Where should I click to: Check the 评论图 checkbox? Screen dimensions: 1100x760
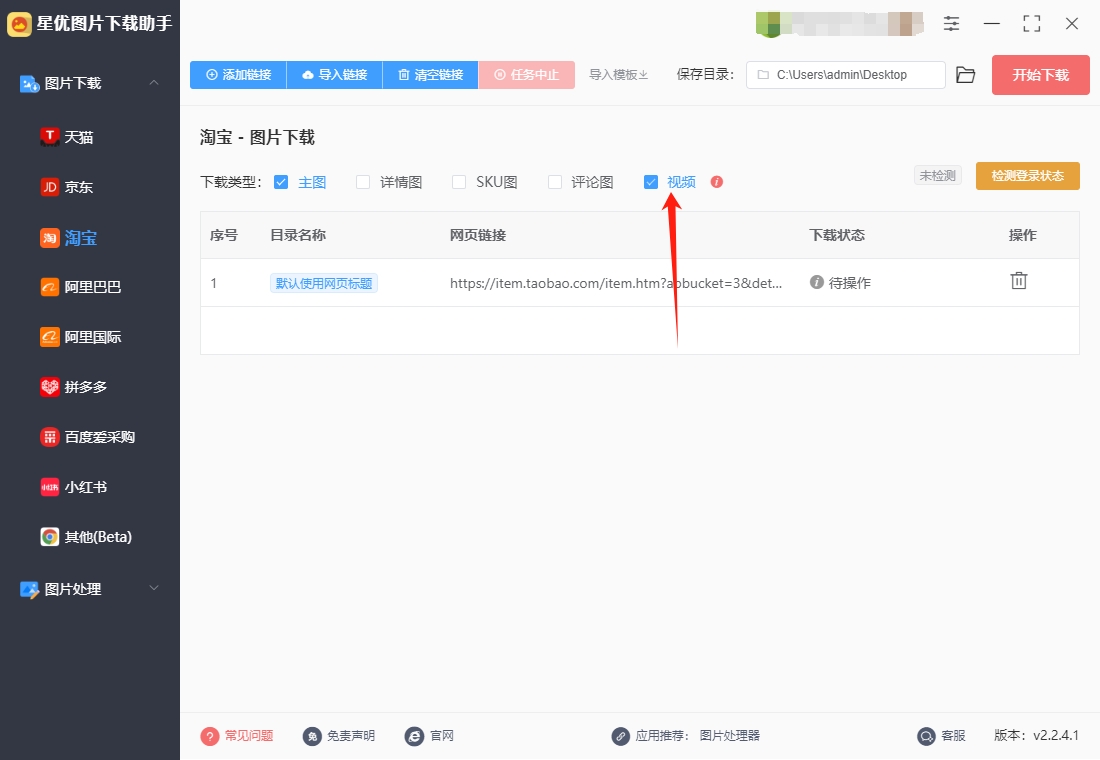pyautogui.click(x=554, y=182)
